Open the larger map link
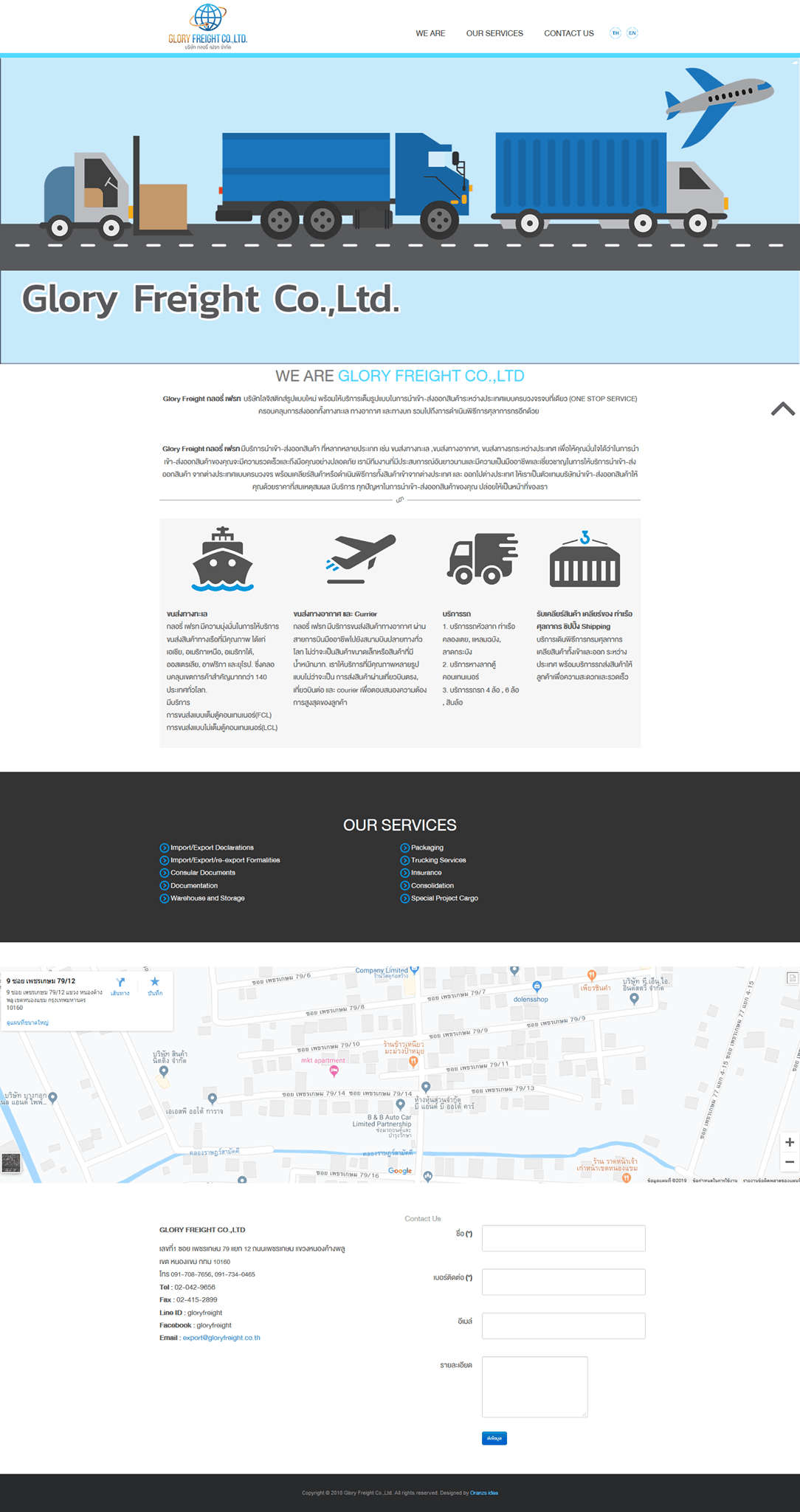800x1512 pixels. [27, 1023]
